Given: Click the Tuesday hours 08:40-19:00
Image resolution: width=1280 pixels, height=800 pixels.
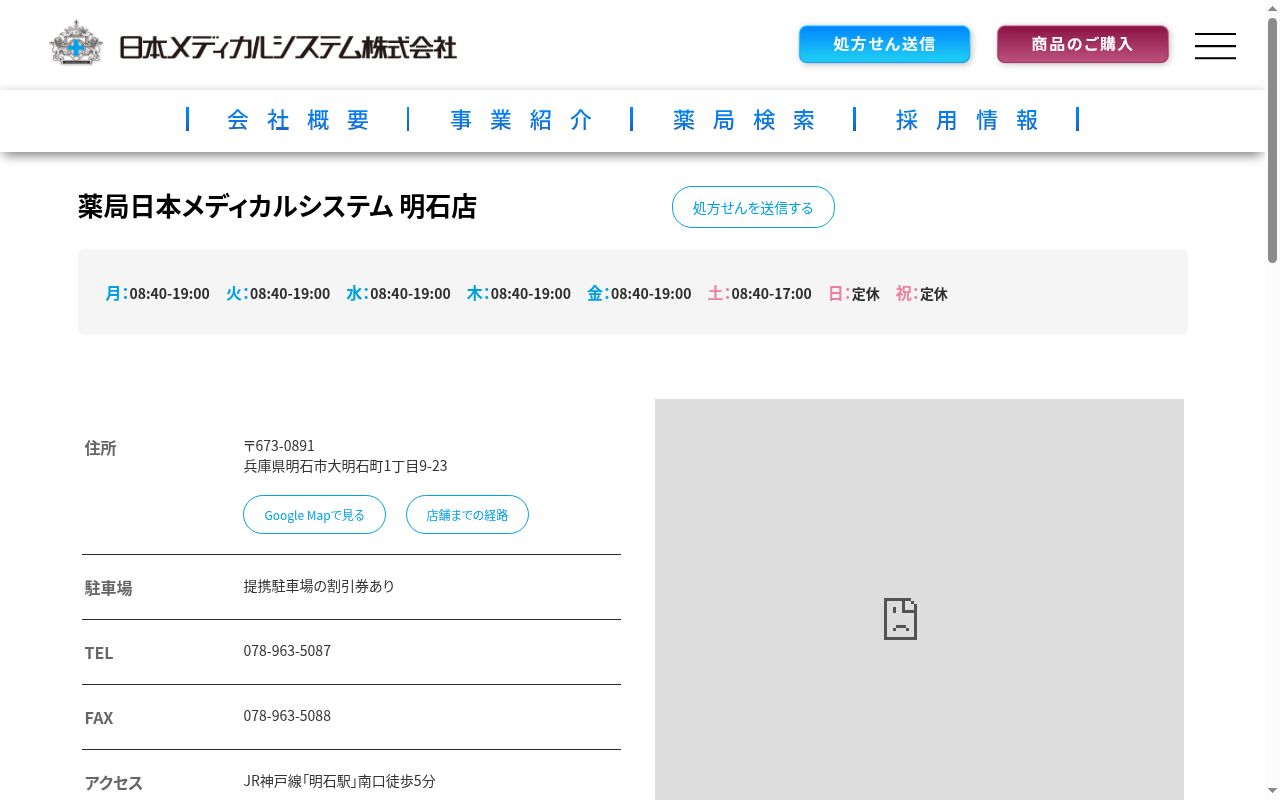Looking at the screenshot, I should pos(290,294).
